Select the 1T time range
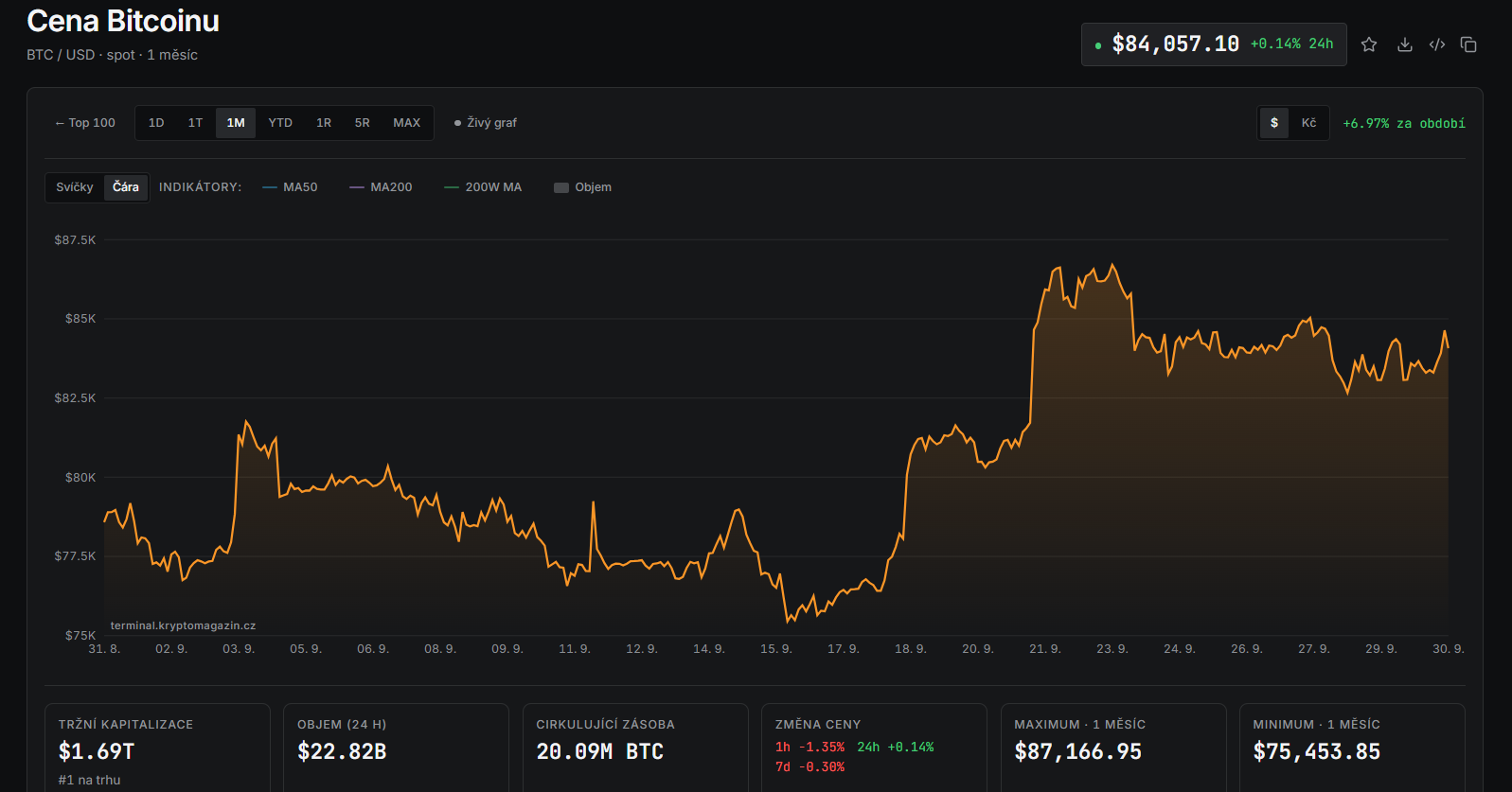 (x=195, y=123)
